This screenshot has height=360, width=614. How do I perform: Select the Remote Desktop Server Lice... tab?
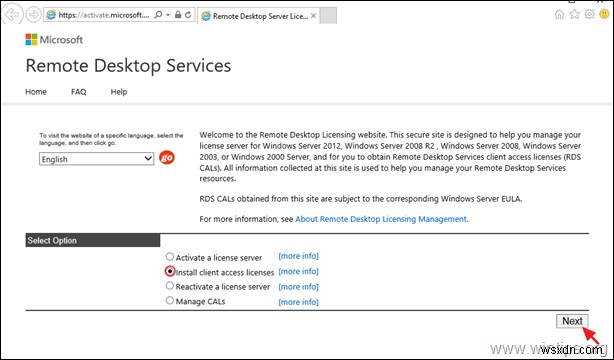(x=258, y=16)
